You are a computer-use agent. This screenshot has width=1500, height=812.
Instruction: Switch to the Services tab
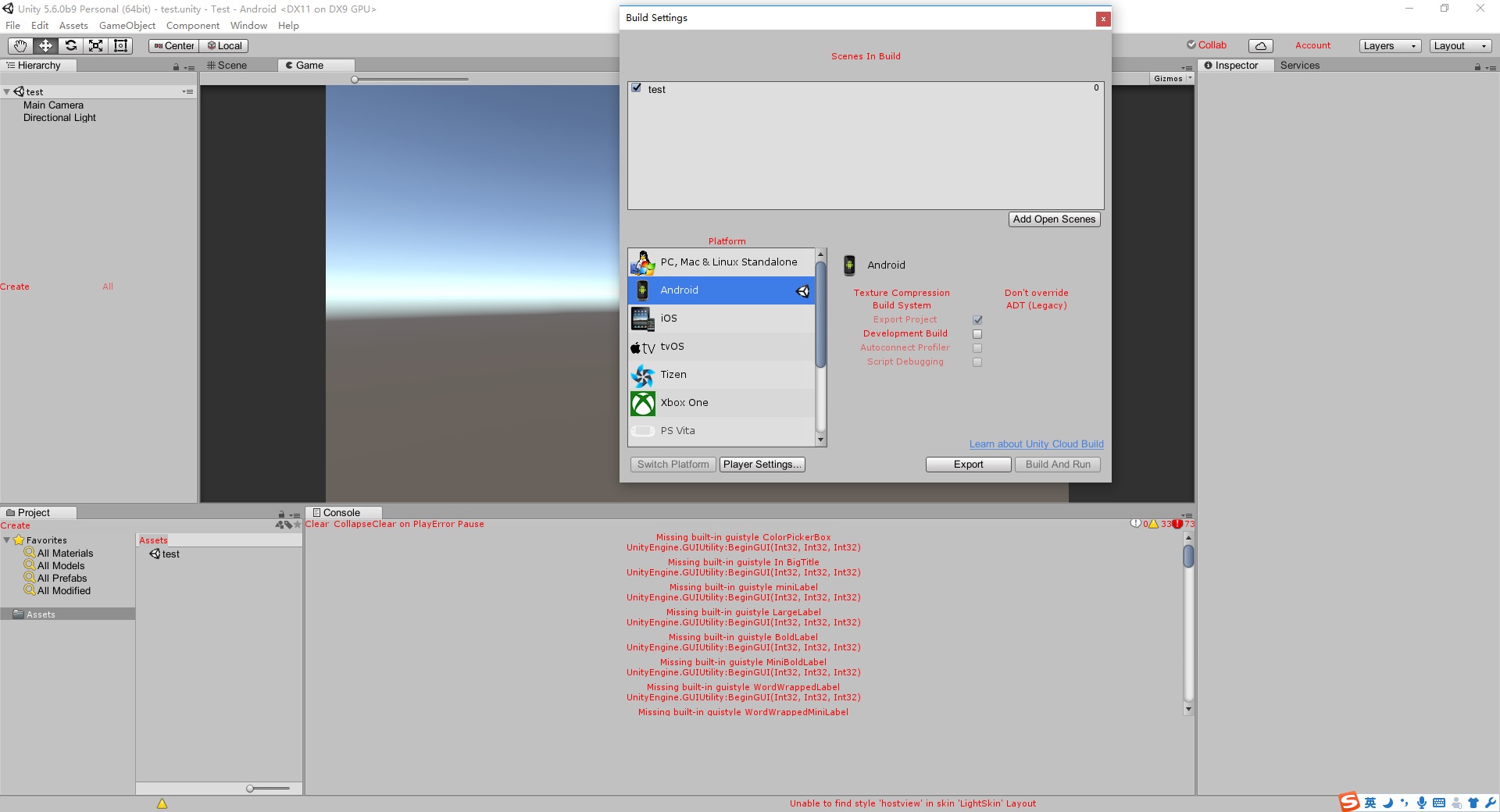1300,66
